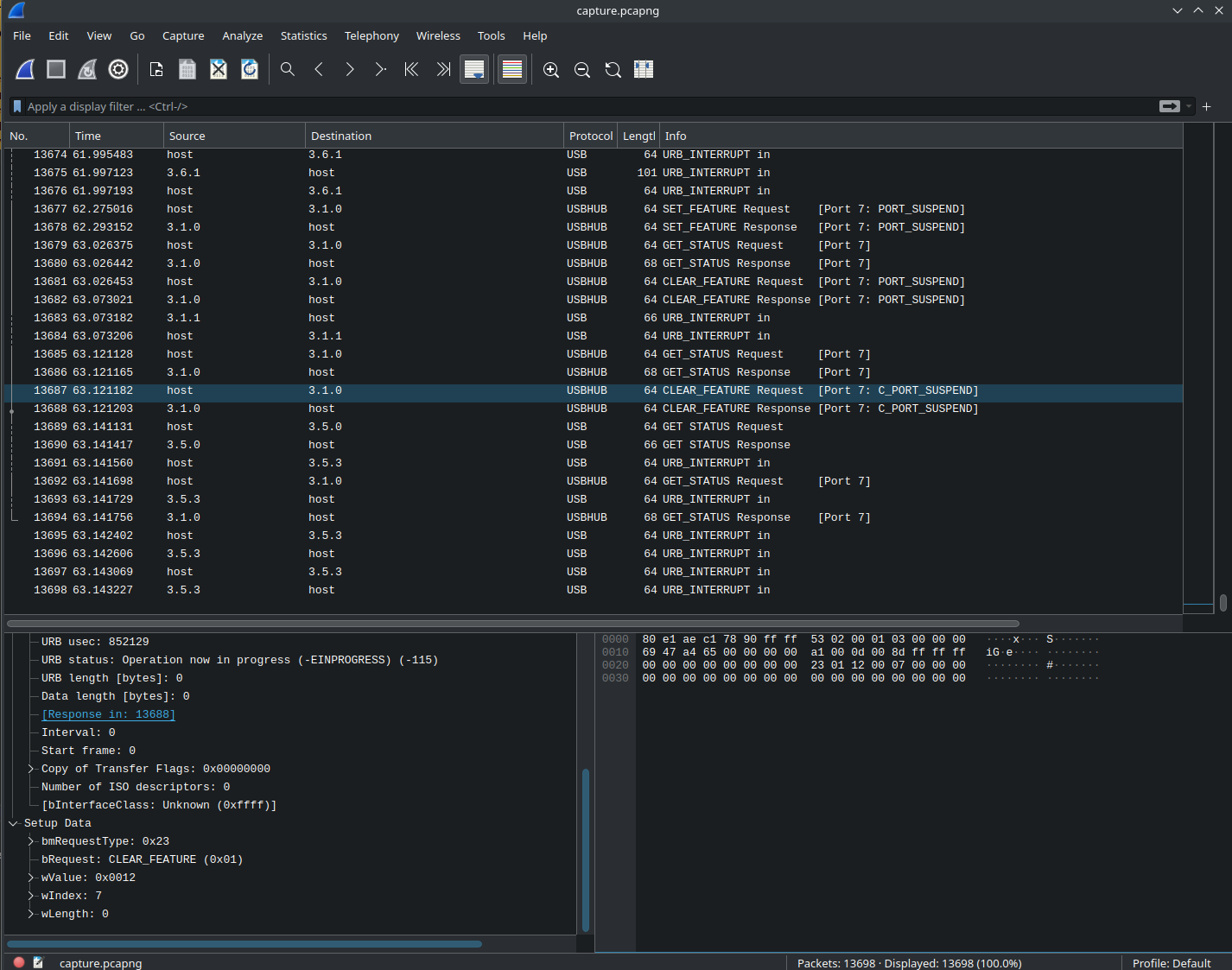This screenshot has height=970, width=1232.
Task: Sort by the Time column header
Action: pos(117,136)
